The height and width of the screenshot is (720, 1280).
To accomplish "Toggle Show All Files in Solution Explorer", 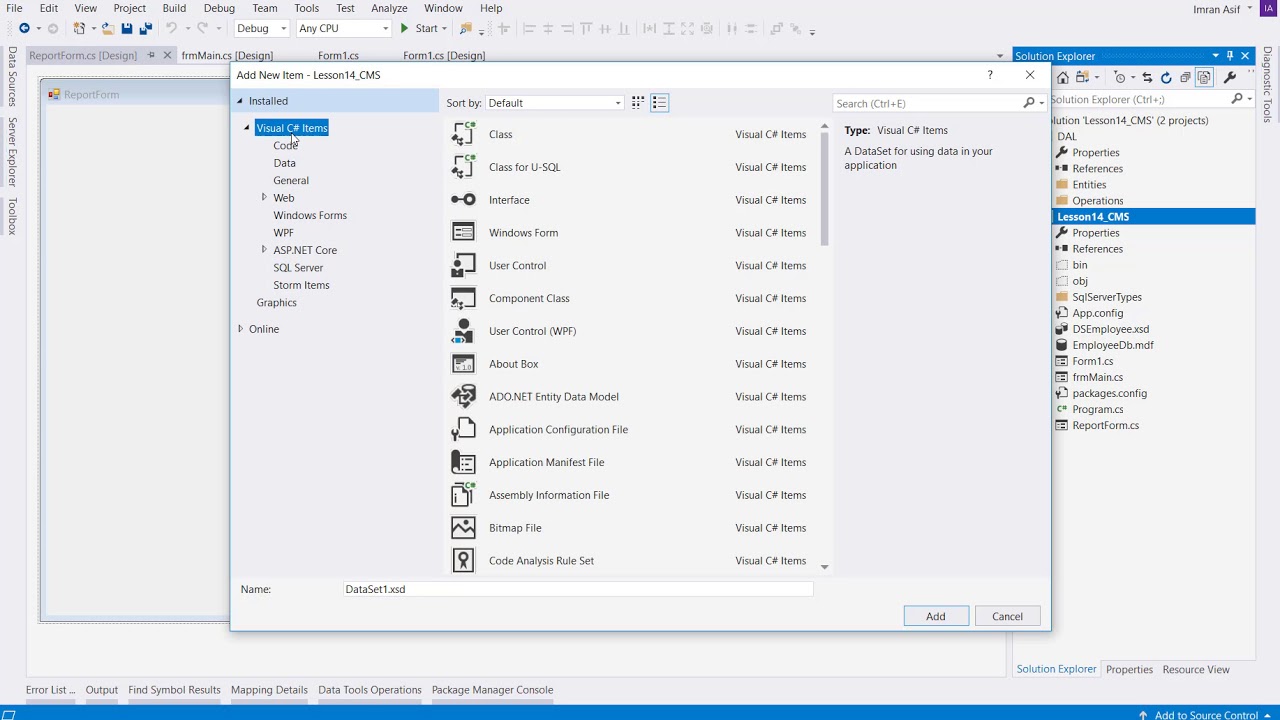I will pos(1204,77).
